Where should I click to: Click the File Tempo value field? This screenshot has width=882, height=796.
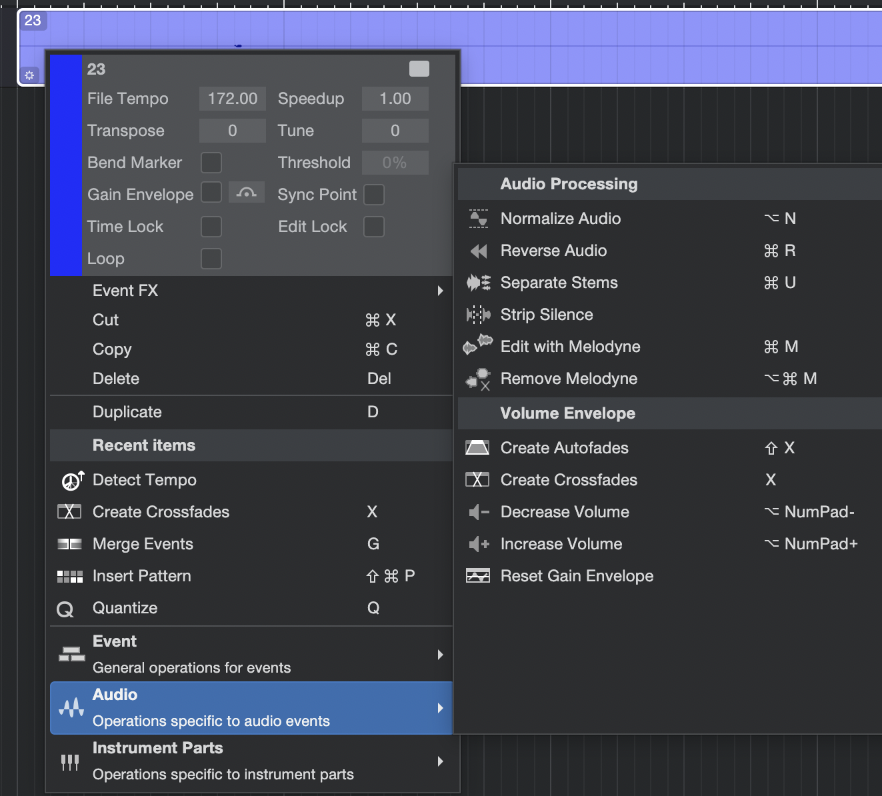[233, 99]
